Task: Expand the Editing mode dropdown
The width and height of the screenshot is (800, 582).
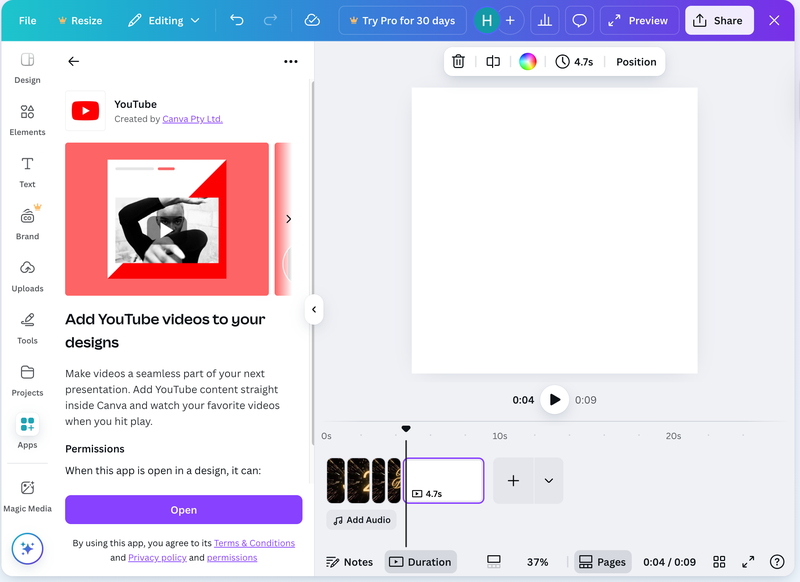Action: [x=164, y=20]
